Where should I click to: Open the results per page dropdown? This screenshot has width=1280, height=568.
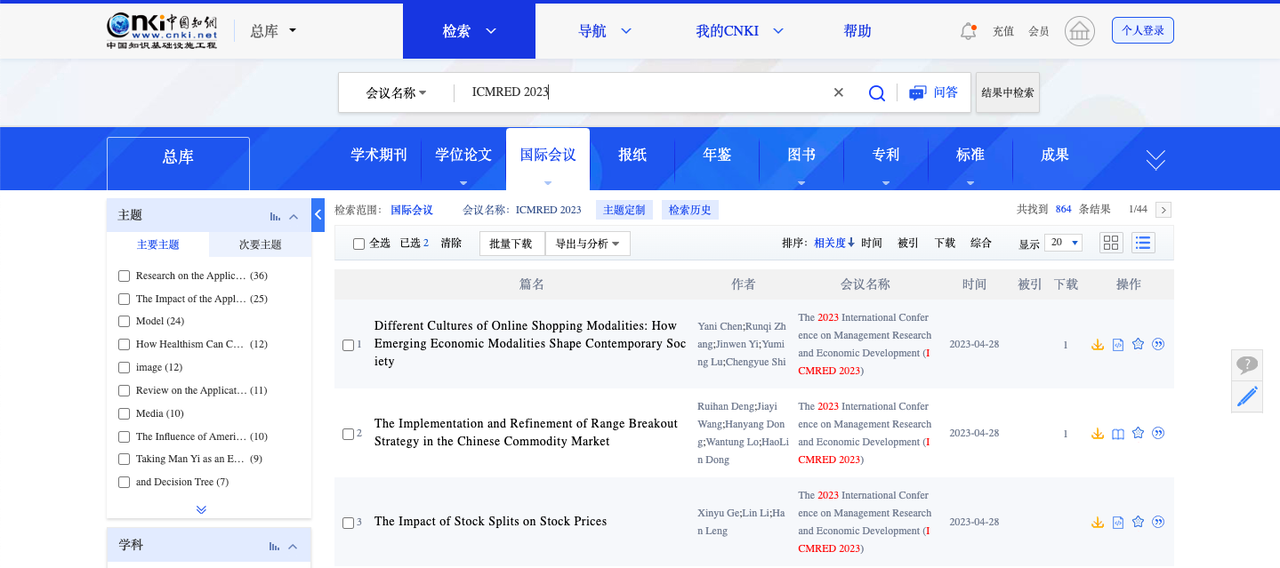click(1062, 243)
